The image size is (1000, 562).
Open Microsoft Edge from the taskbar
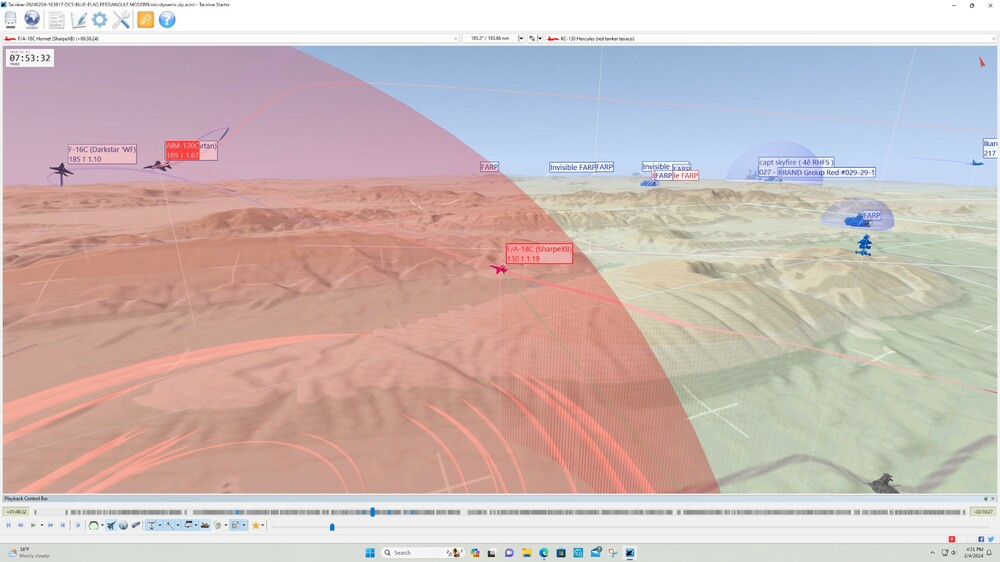pyautogui.click(x=543, y=552)
